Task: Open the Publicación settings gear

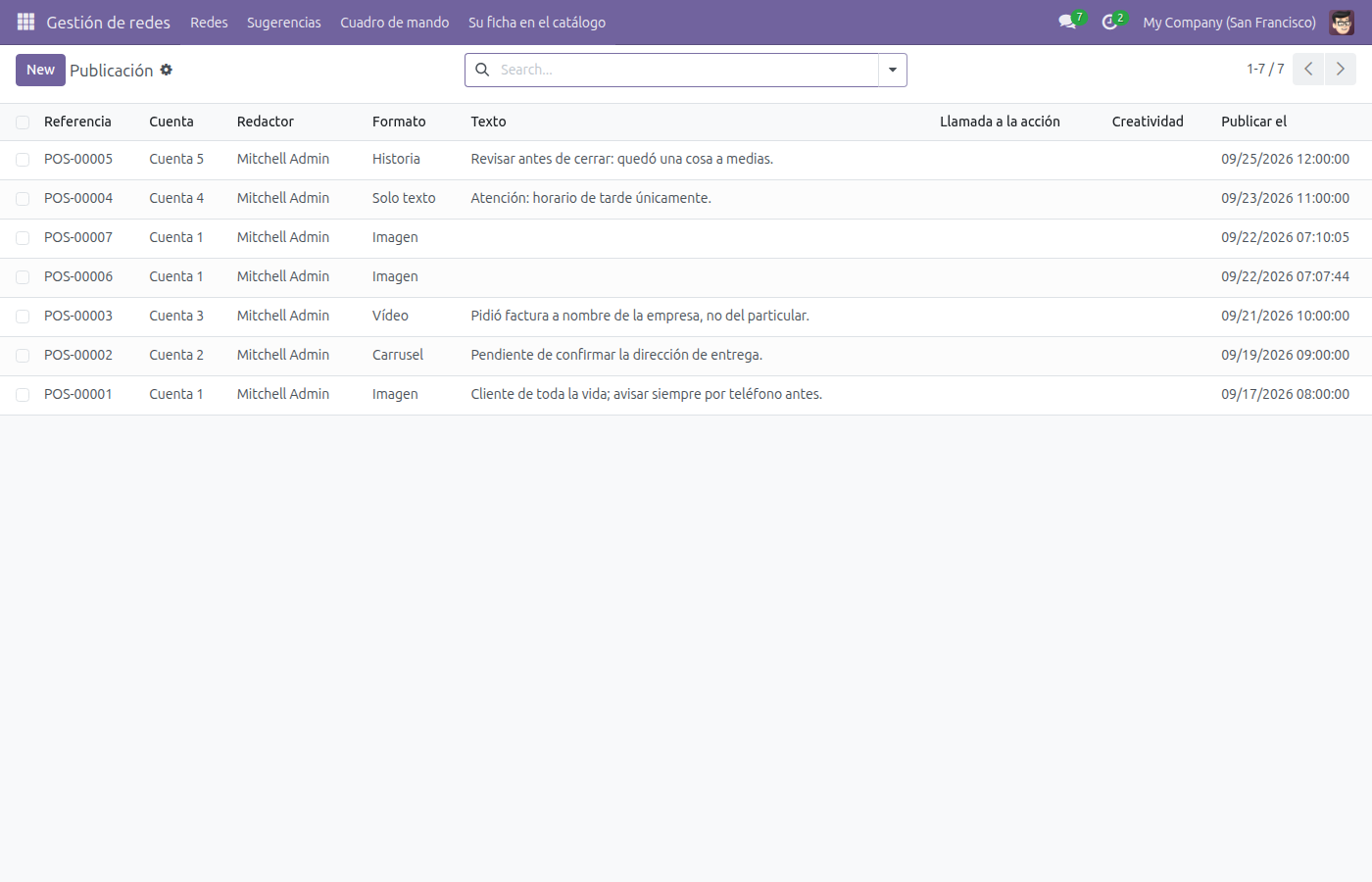Action: pos(167,70)
